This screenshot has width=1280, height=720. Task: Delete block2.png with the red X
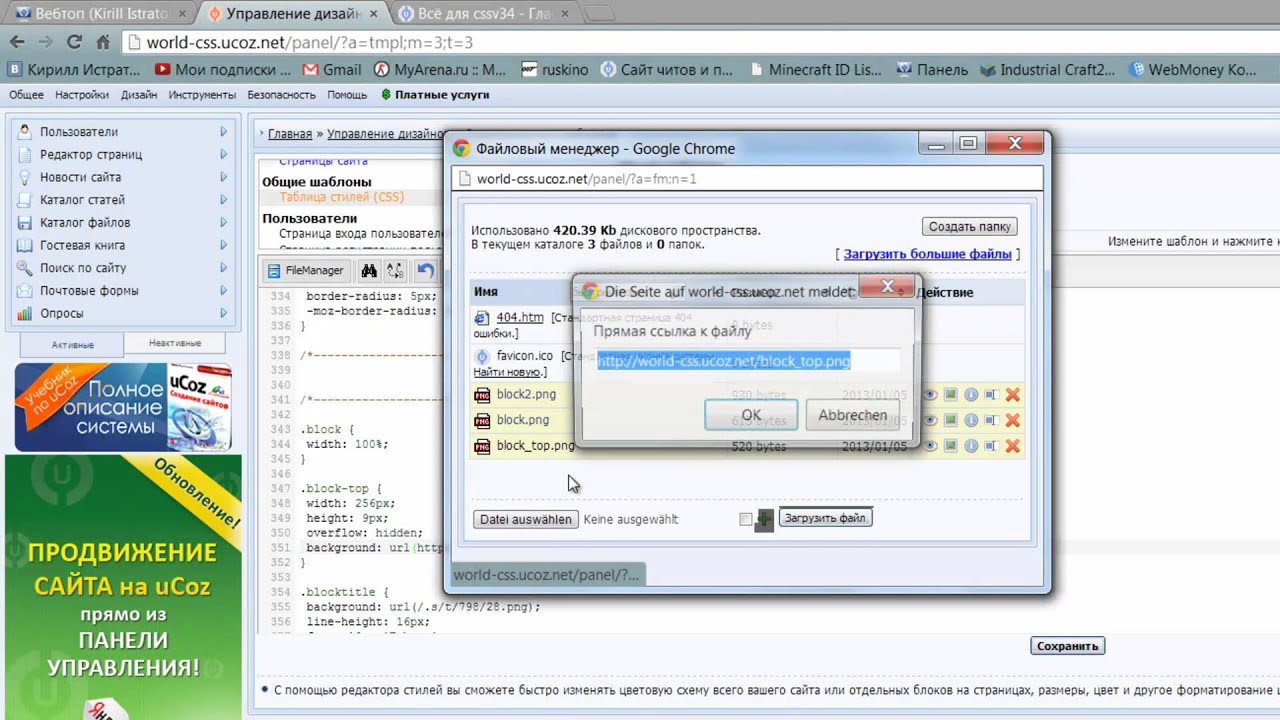(x=1012, y=394)
